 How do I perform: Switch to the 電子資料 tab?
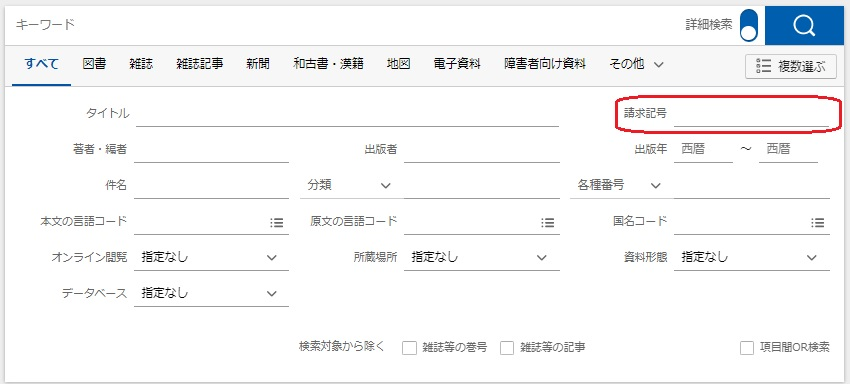pos(457,64)
